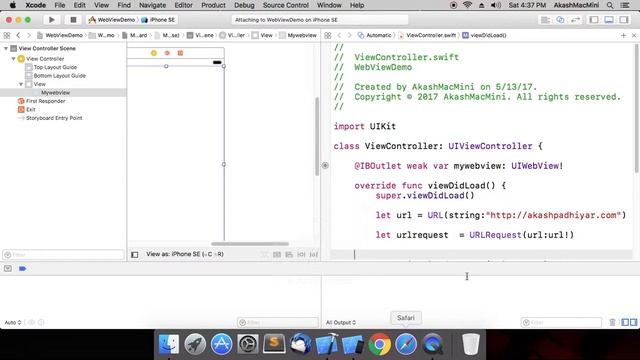Open the File menu
Screen dimensions: 640x360
point(60,5)
